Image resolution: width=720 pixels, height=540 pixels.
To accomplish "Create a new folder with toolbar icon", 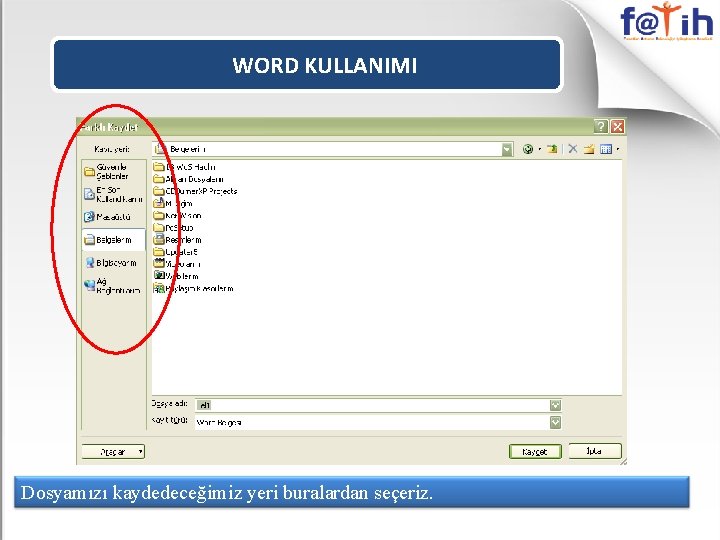I will pyautogui.click(x=589, y=149).
